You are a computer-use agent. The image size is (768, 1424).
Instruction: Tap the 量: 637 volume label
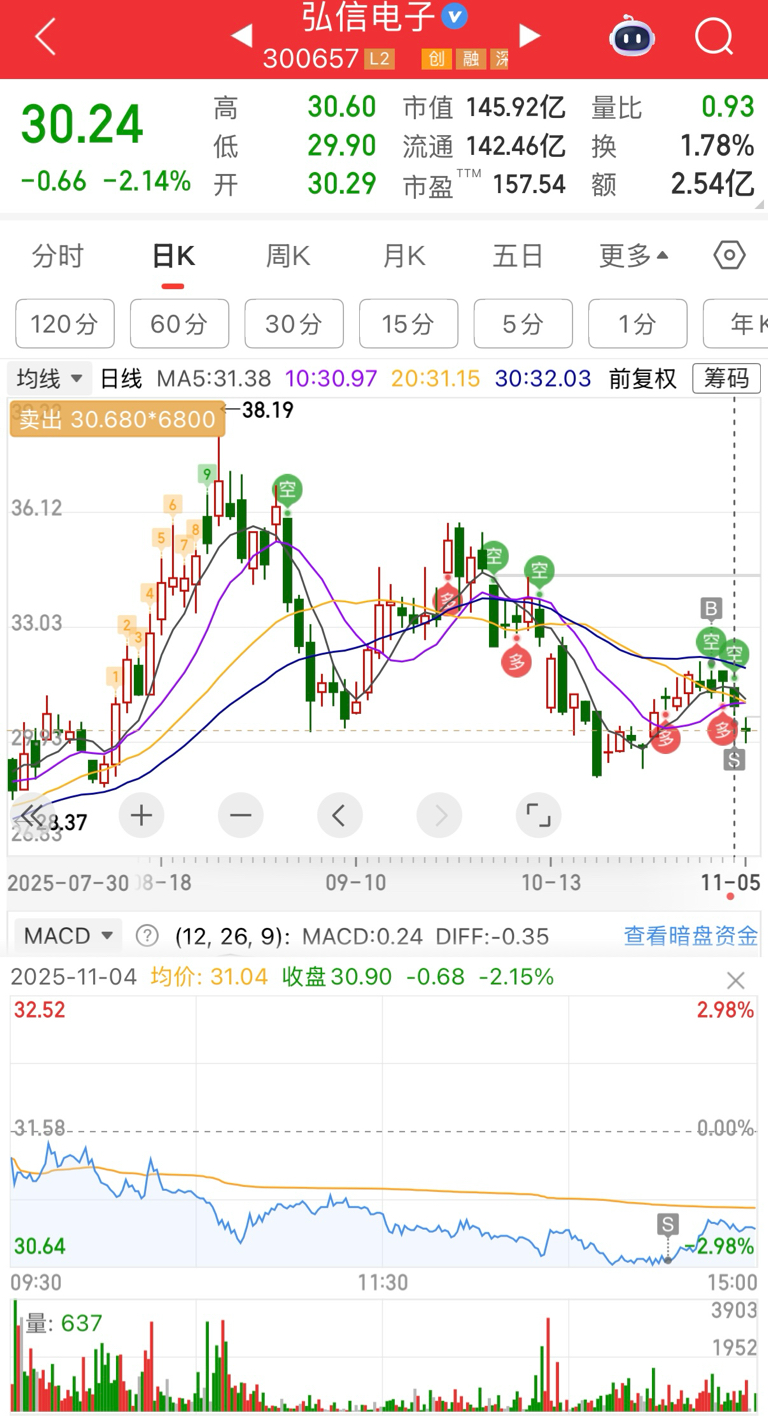tap(64, 1324)
